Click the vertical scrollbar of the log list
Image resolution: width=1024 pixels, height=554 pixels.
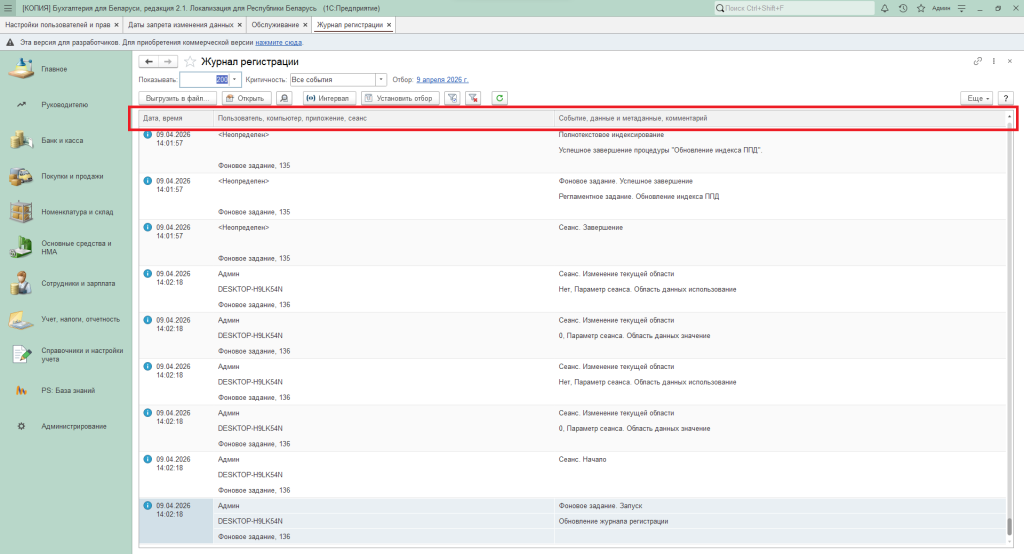(1009, 330)
